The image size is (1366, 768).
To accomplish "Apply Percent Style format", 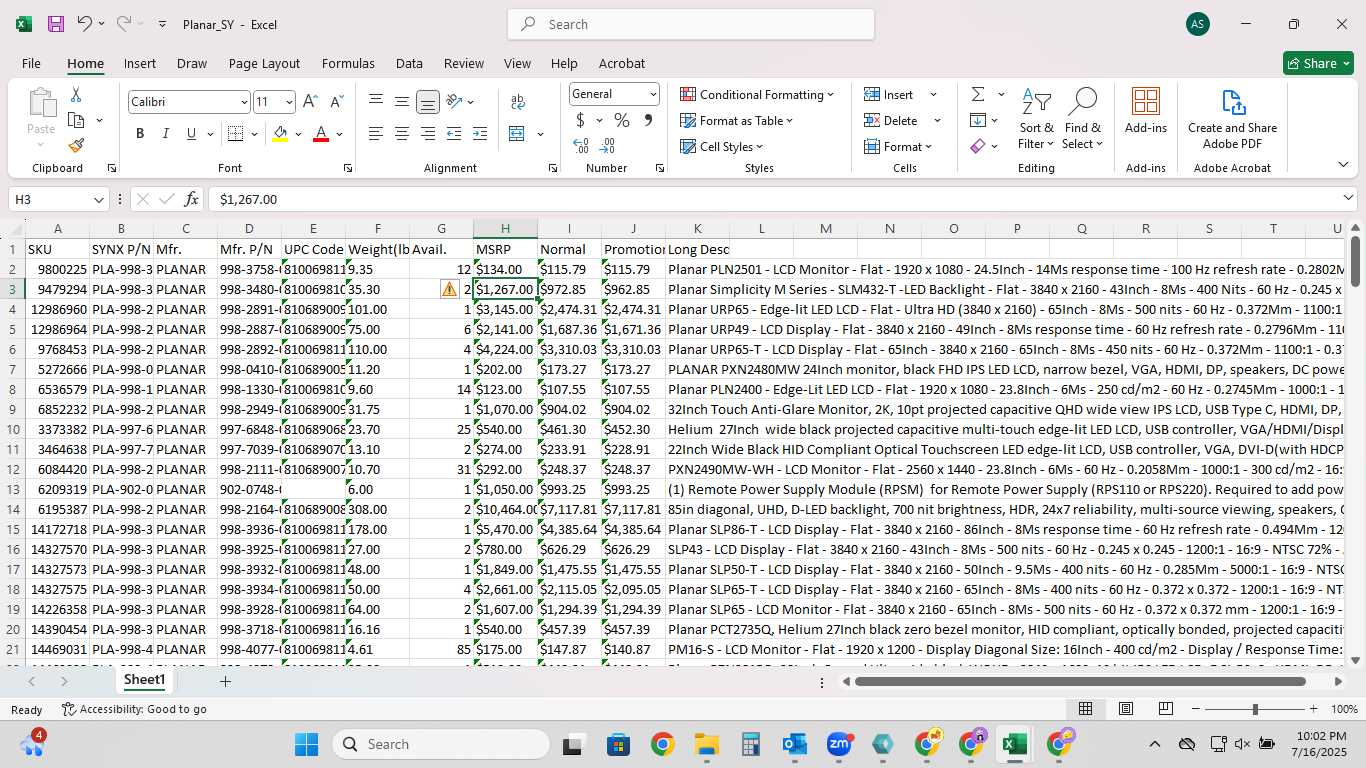I will click(x=621, y=120).
